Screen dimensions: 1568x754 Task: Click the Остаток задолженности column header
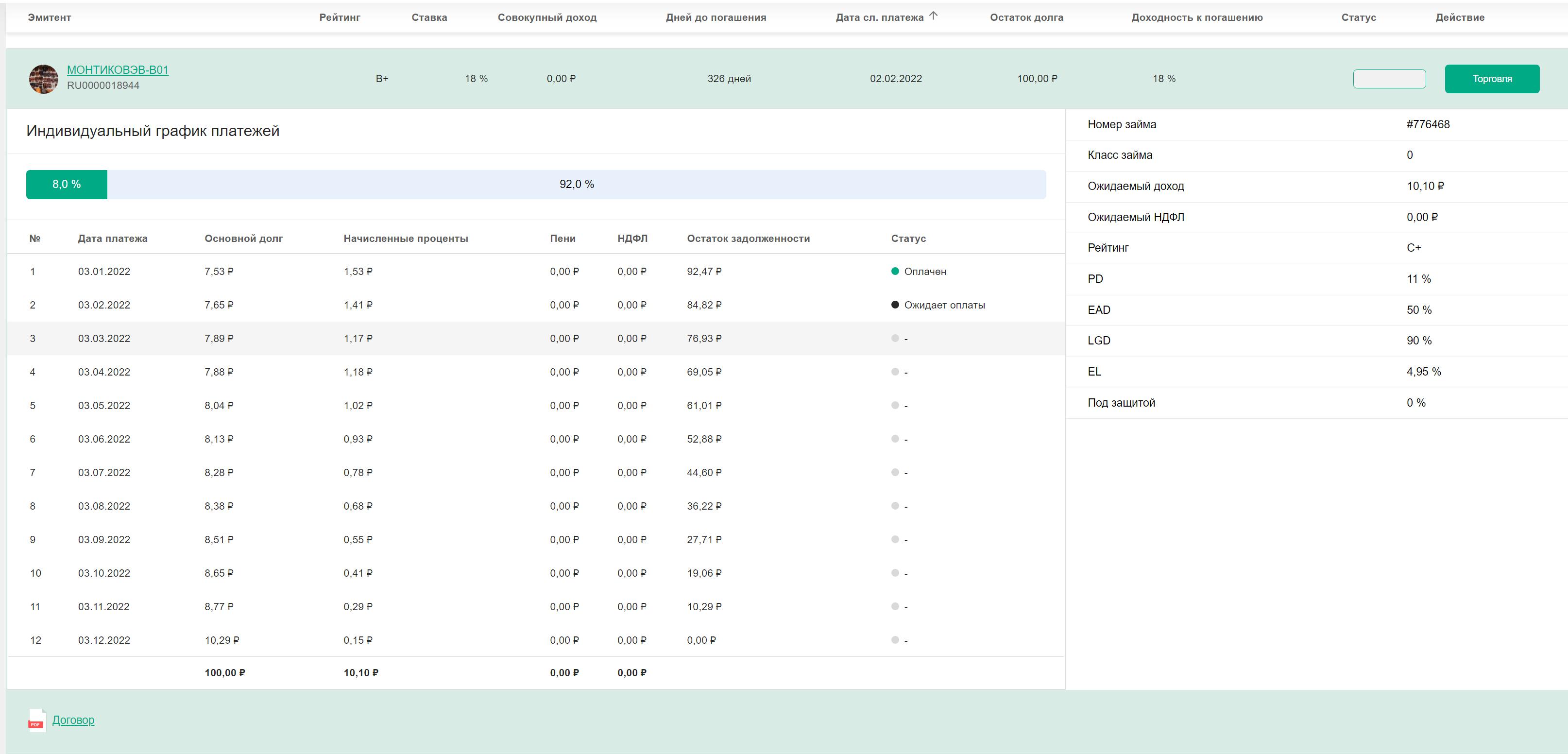tap(748, 239)
